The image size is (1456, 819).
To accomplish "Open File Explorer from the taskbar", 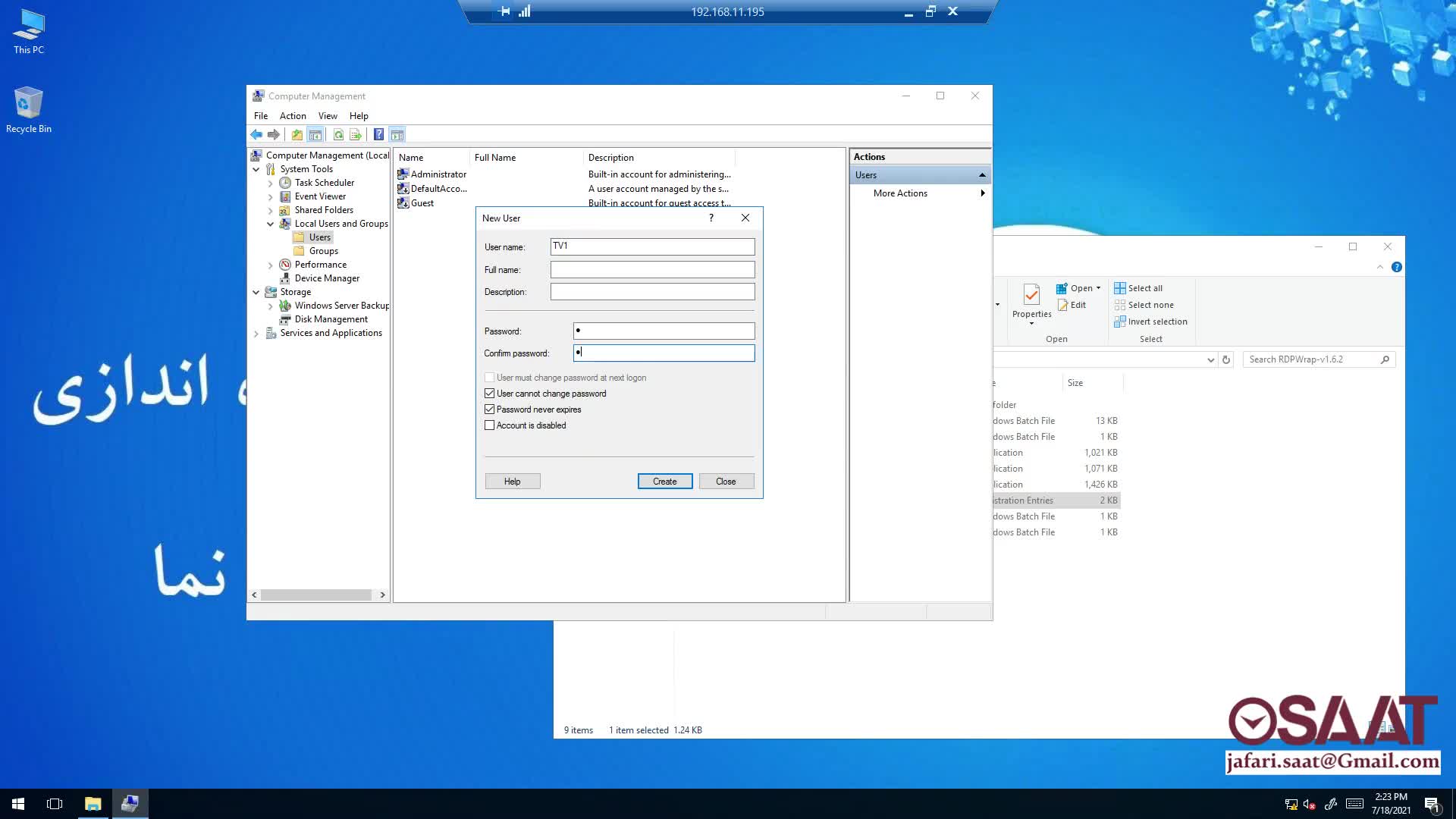I will click(x=93, y=804).
